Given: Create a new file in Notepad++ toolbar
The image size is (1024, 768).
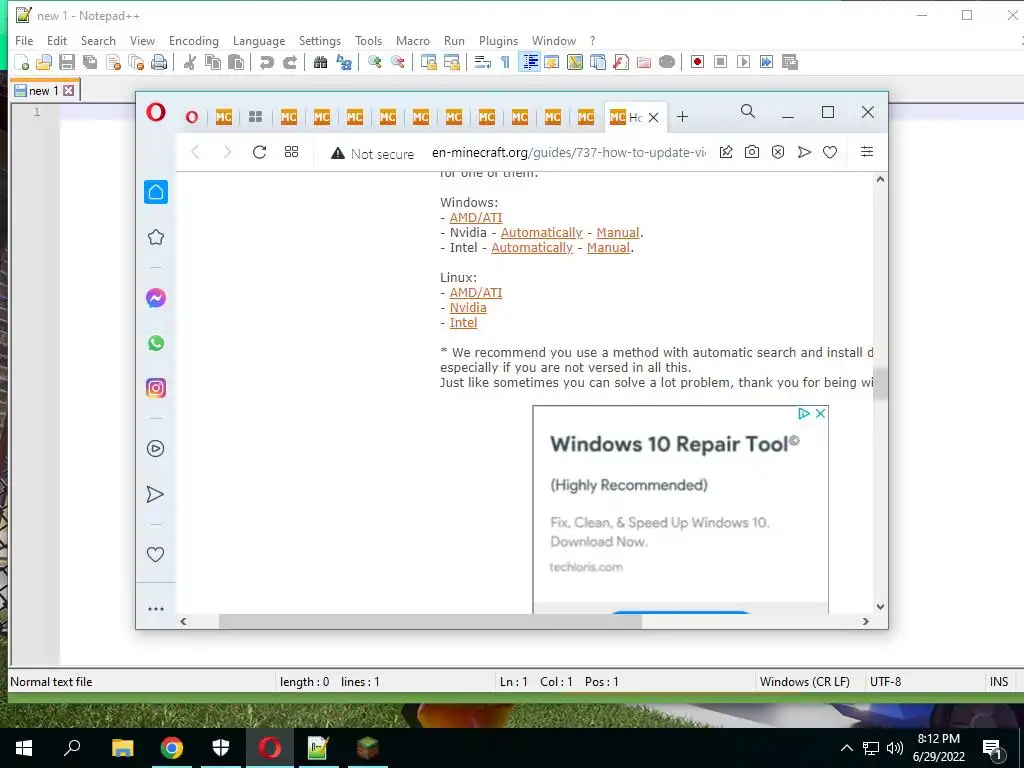Looking at the screenshot, I should [22, 62].
